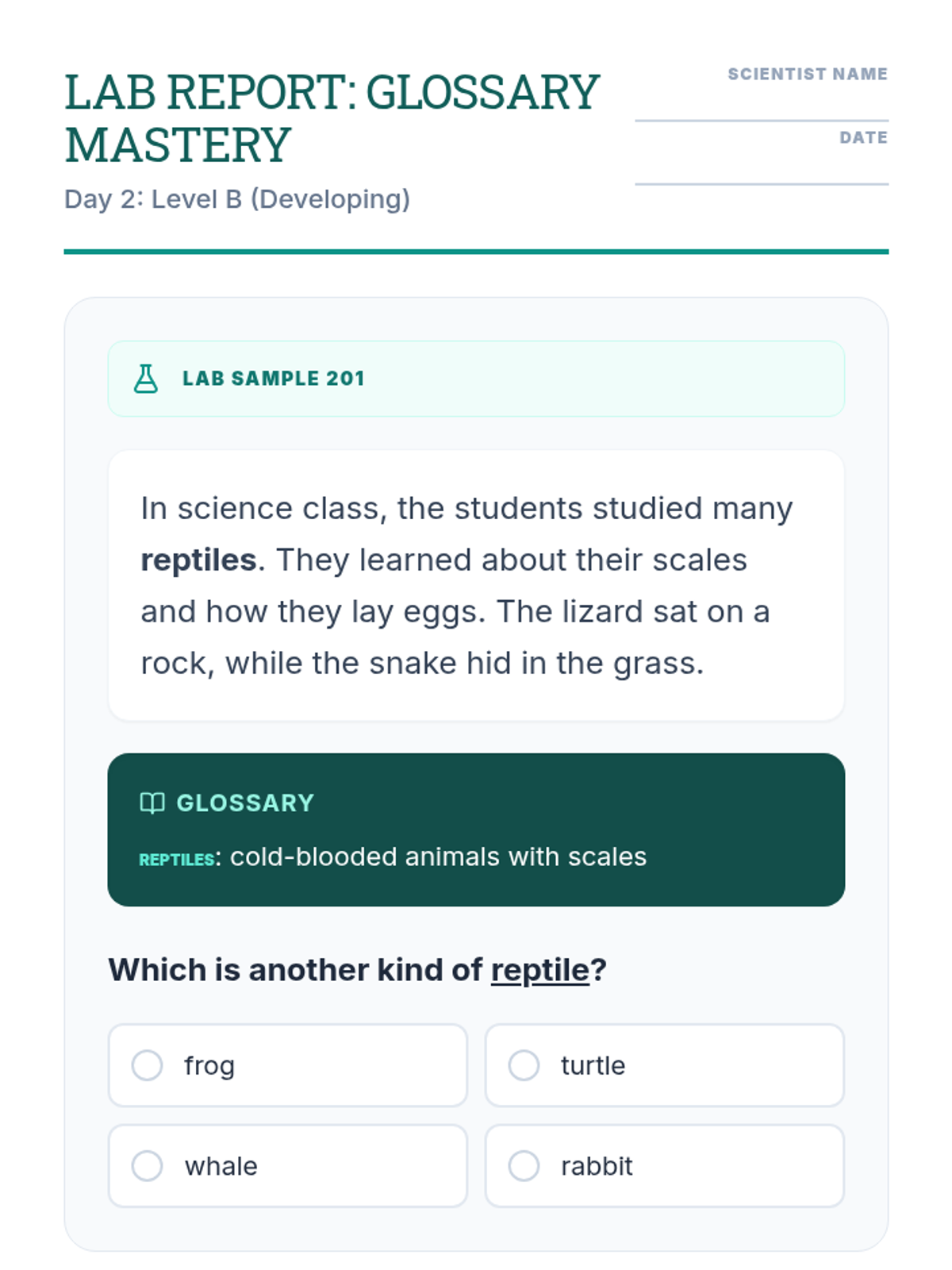Click the Lab Sample 201 label

coord(274,379)
